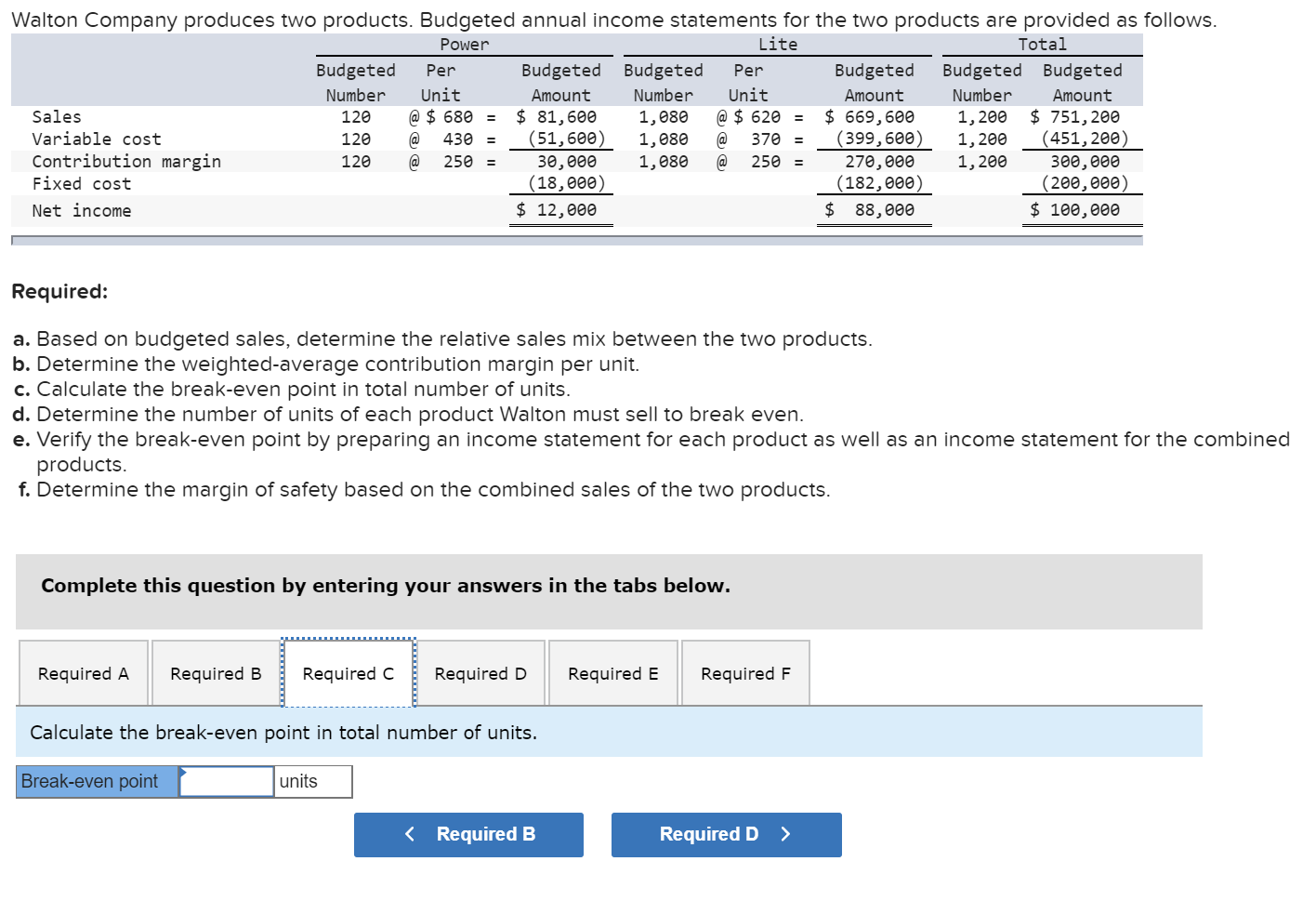1316x901 pixels.
Task: Click the 'Net income' row label
Action: click(82, 211)
